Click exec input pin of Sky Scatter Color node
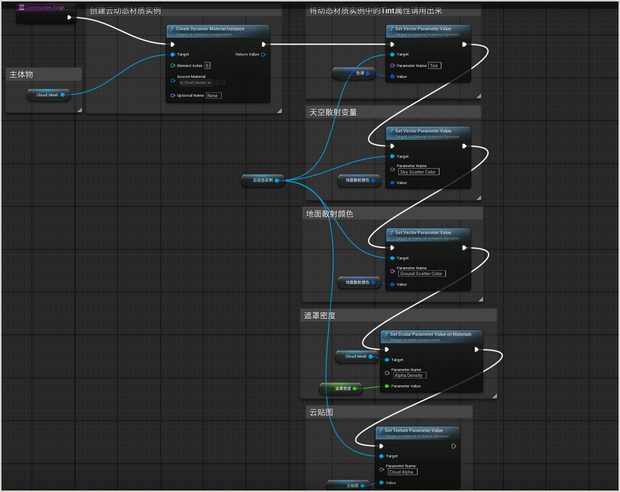 tap(392, 146)
